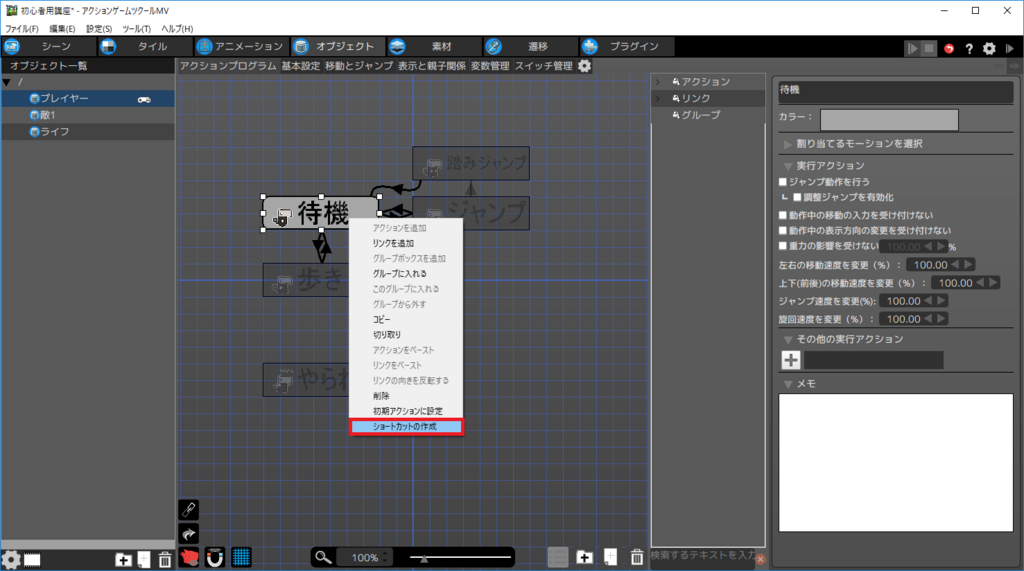The height and width of the screenshot is (571, 1024).
Task: Click plus button under その他の実行アクション
Action: 791,360
